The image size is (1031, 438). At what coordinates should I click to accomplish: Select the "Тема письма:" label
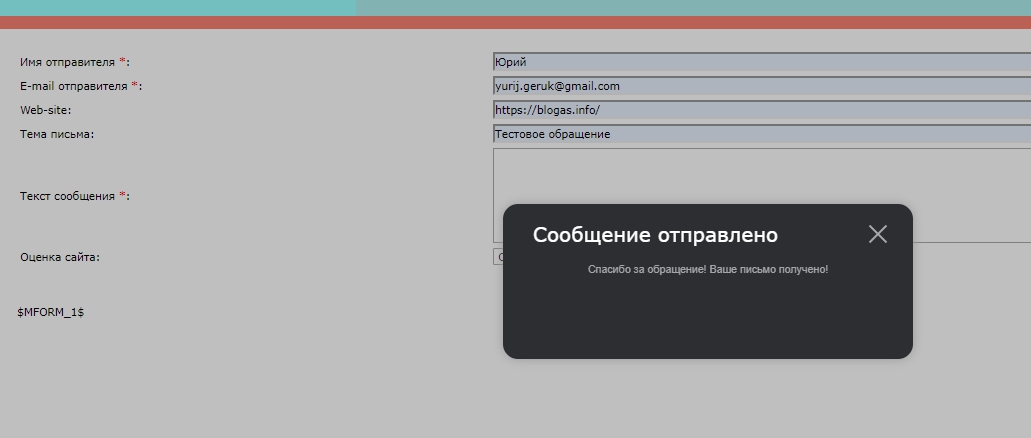57,134
